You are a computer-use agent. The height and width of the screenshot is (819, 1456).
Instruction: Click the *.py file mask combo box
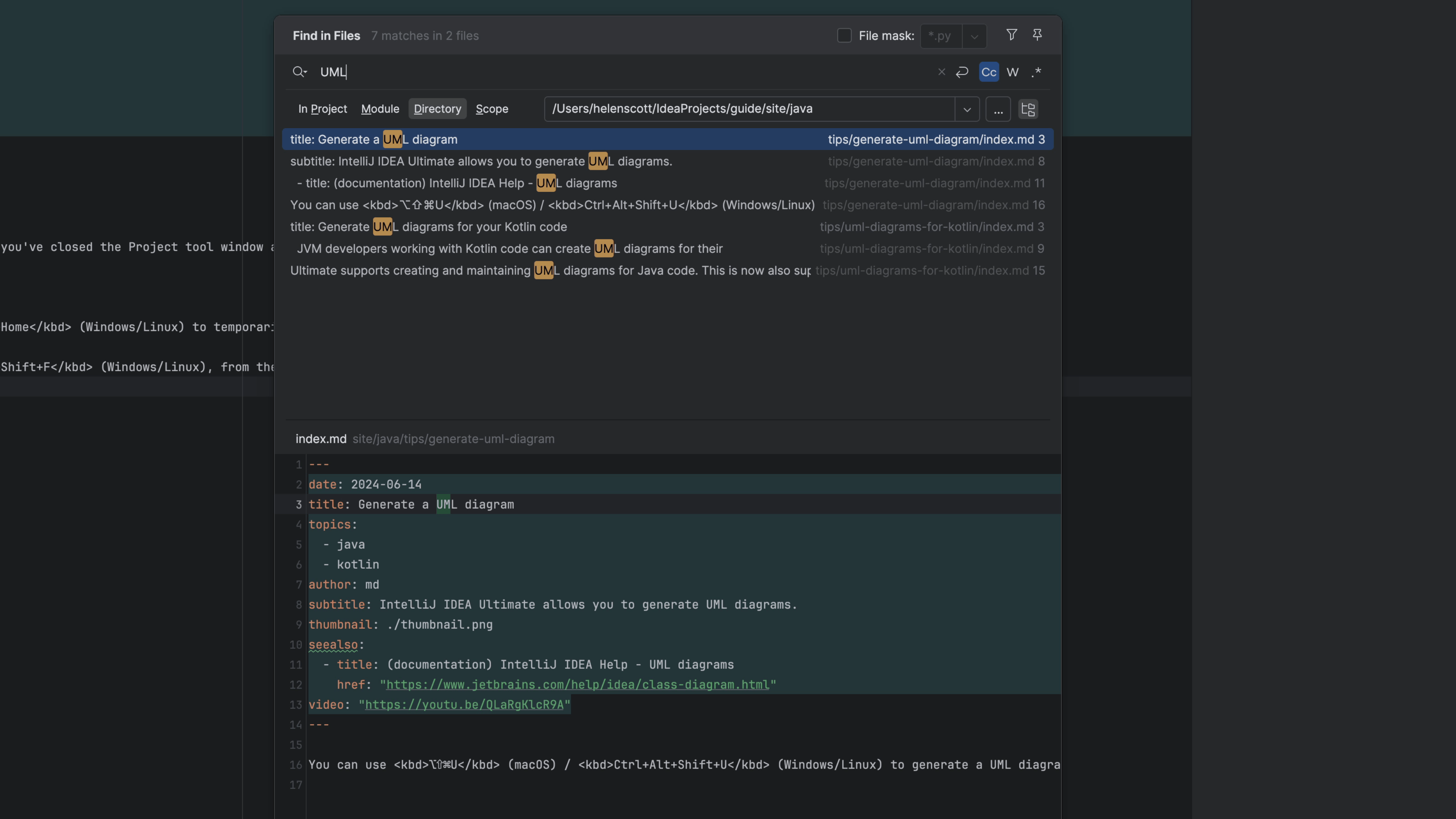(940, 36)
